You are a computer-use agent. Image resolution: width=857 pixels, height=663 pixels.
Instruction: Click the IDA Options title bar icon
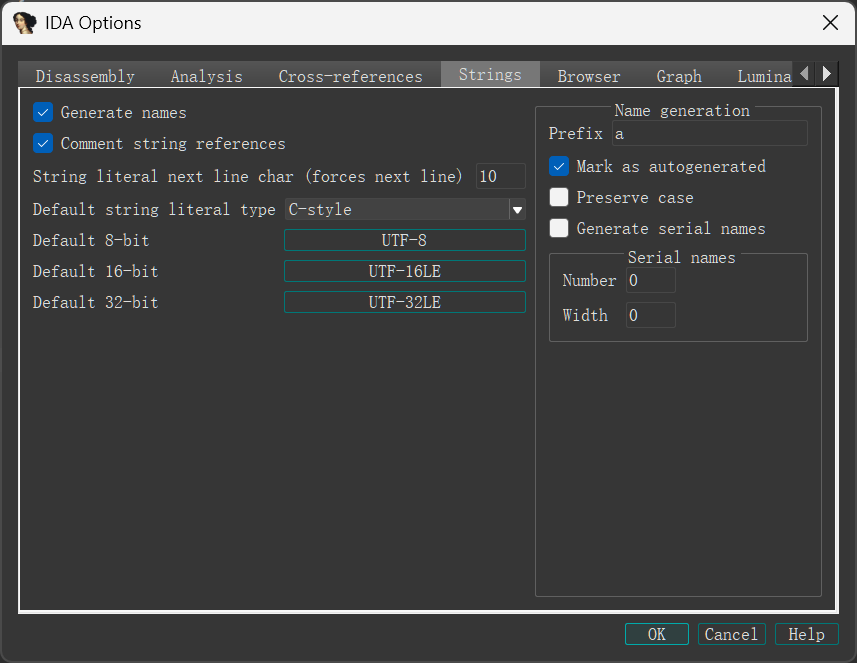click(24, 22)
